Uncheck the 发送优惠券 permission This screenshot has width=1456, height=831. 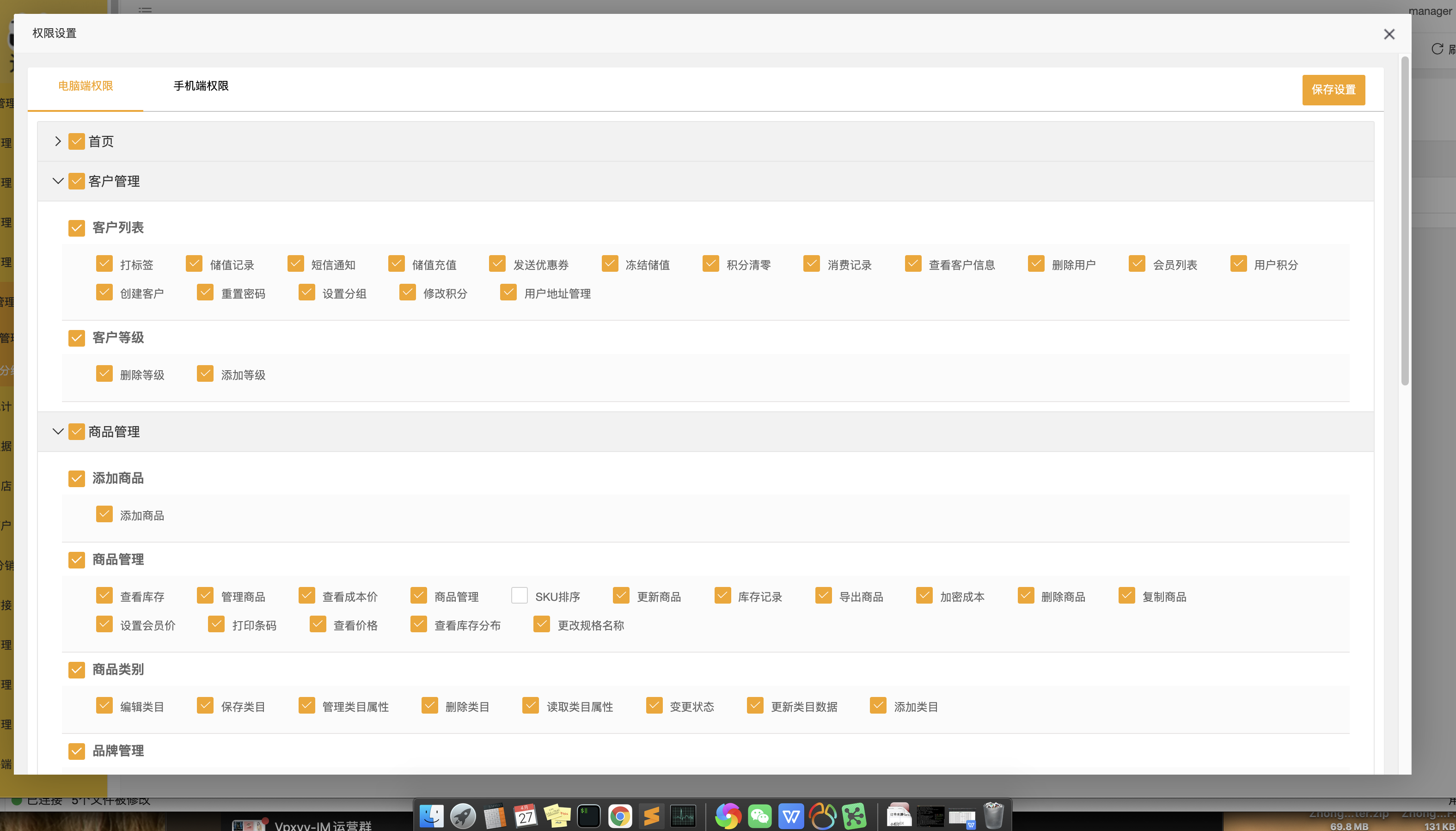pyautogui.click(x=497, y=264)
